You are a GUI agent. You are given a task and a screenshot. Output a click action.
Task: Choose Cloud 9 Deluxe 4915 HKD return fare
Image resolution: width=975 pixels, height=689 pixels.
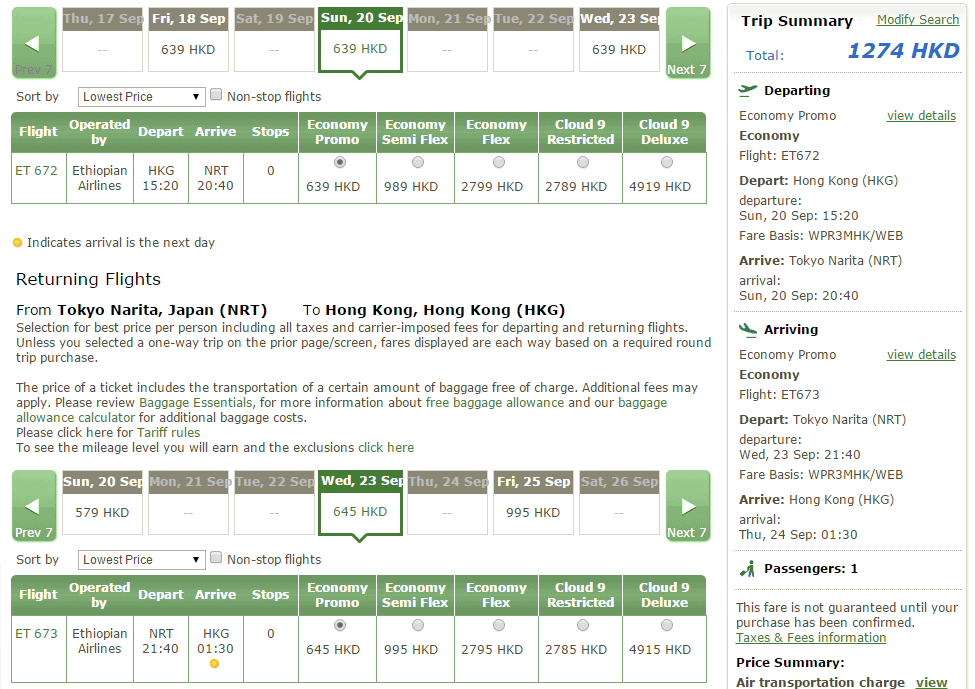point(666,625)
